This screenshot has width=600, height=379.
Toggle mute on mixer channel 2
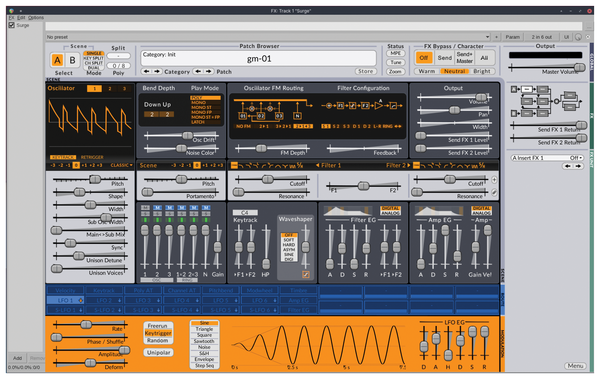[157, 208]
